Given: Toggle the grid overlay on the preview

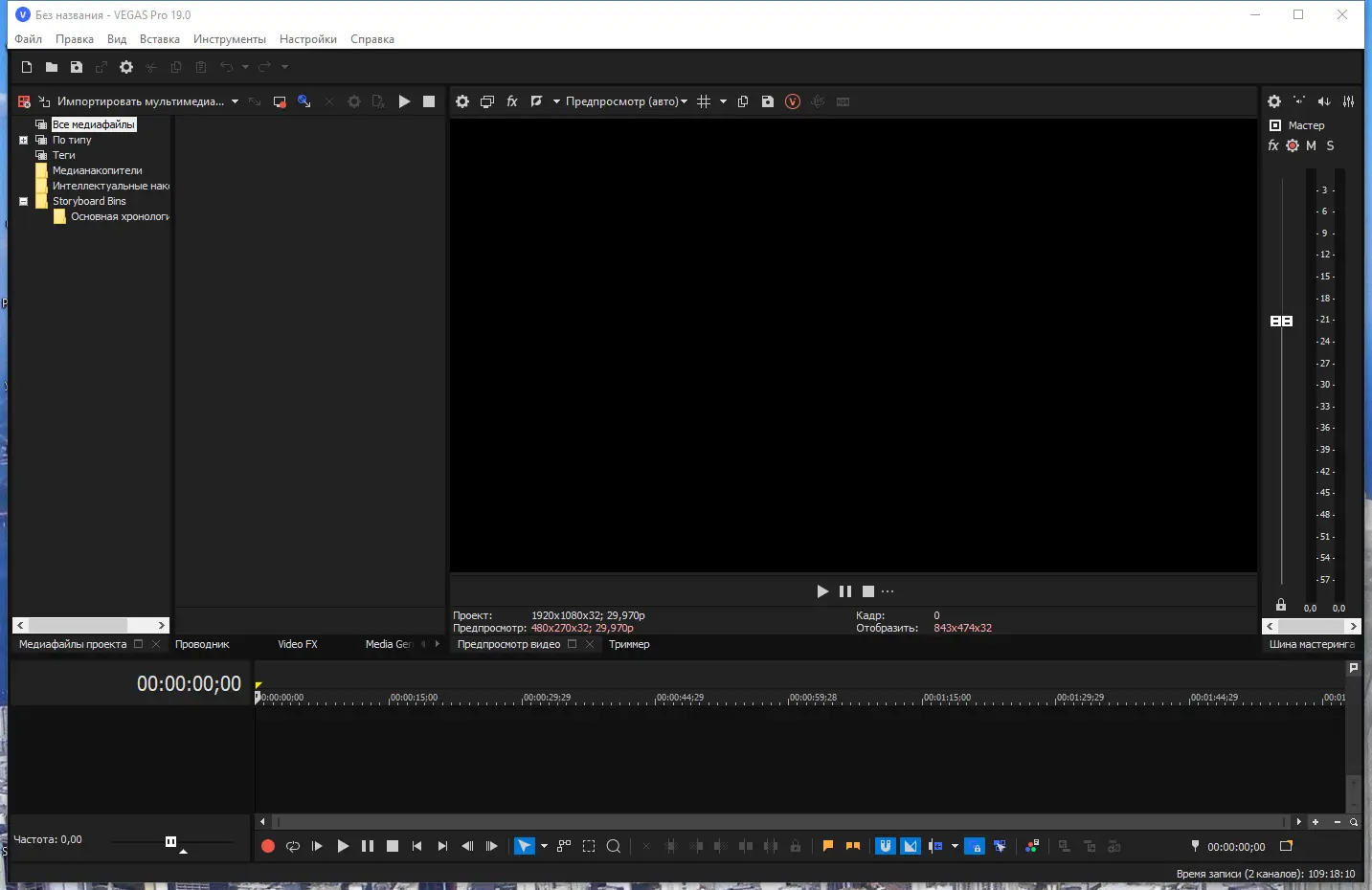Looking at the screenshot, I should (x=706, y=101).
